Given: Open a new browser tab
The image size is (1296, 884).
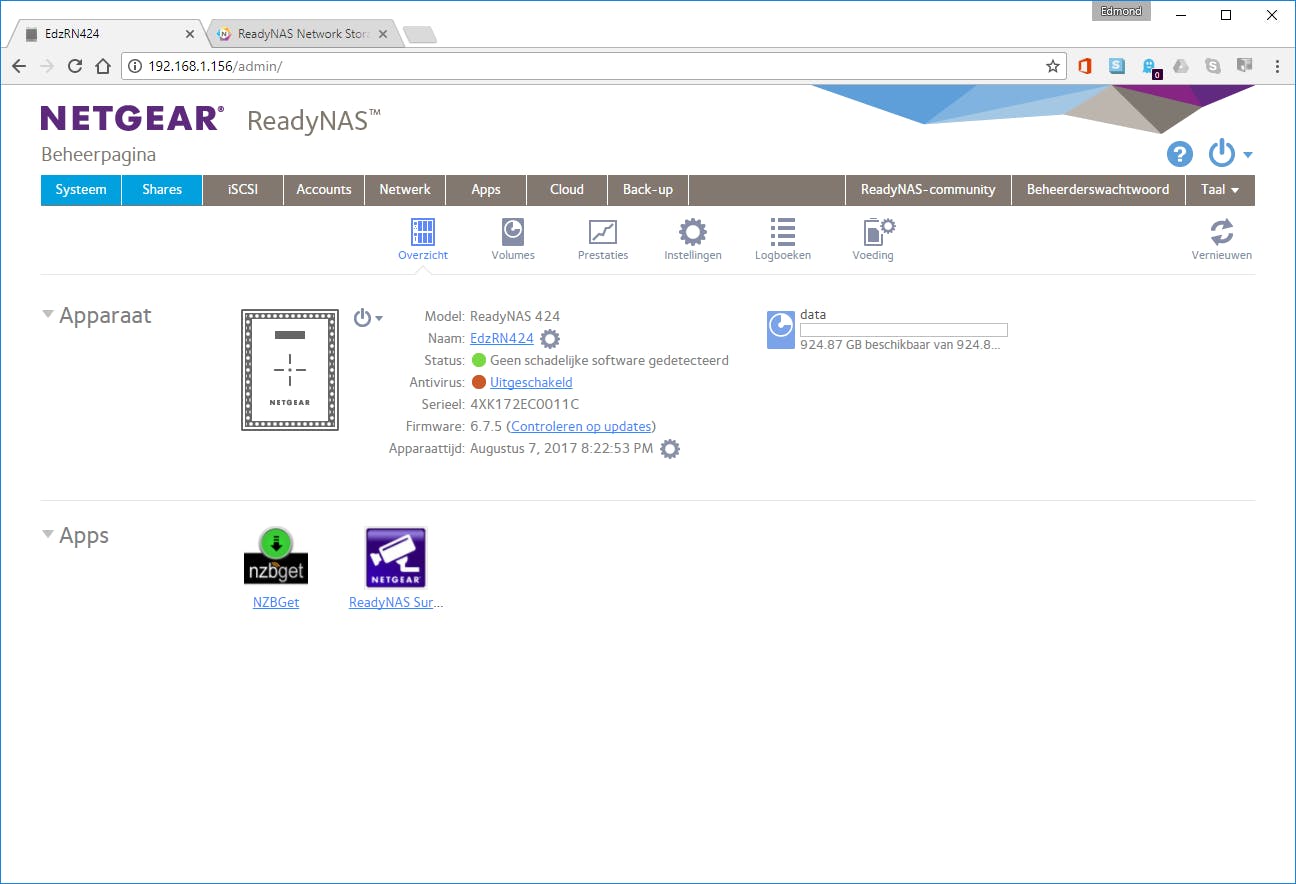Looking at the screenshot, I should pos(420,35).
